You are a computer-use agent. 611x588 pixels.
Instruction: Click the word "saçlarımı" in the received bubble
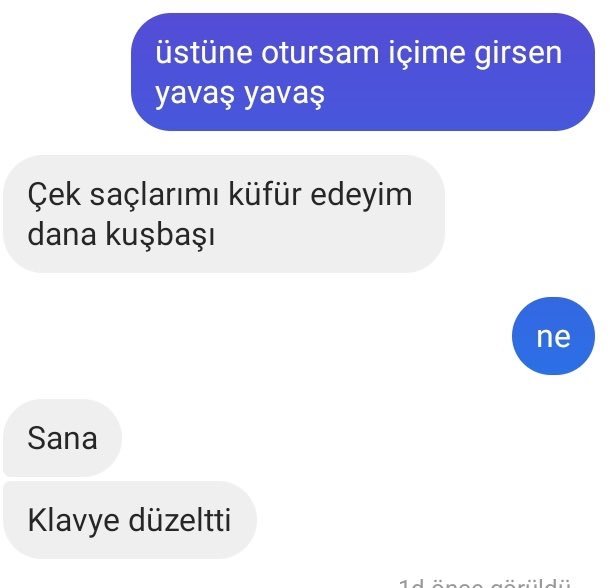coord(154,195)
